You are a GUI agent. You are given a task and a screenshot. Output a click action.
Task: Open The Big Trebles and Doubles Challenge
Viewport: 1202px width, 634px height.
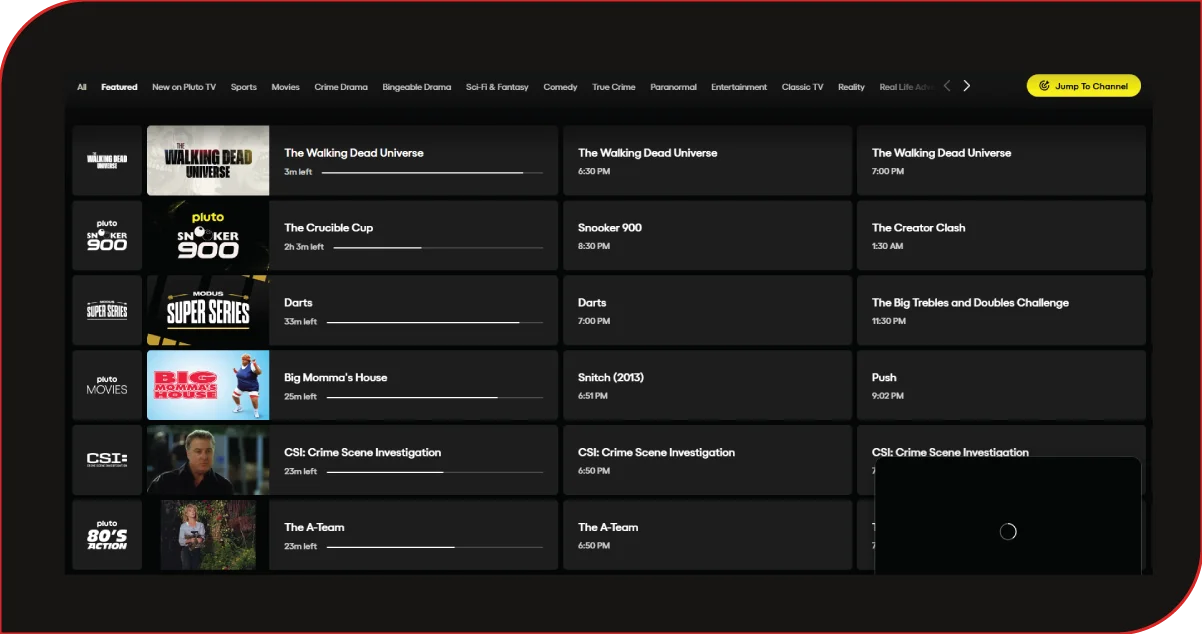(1001, 310)
